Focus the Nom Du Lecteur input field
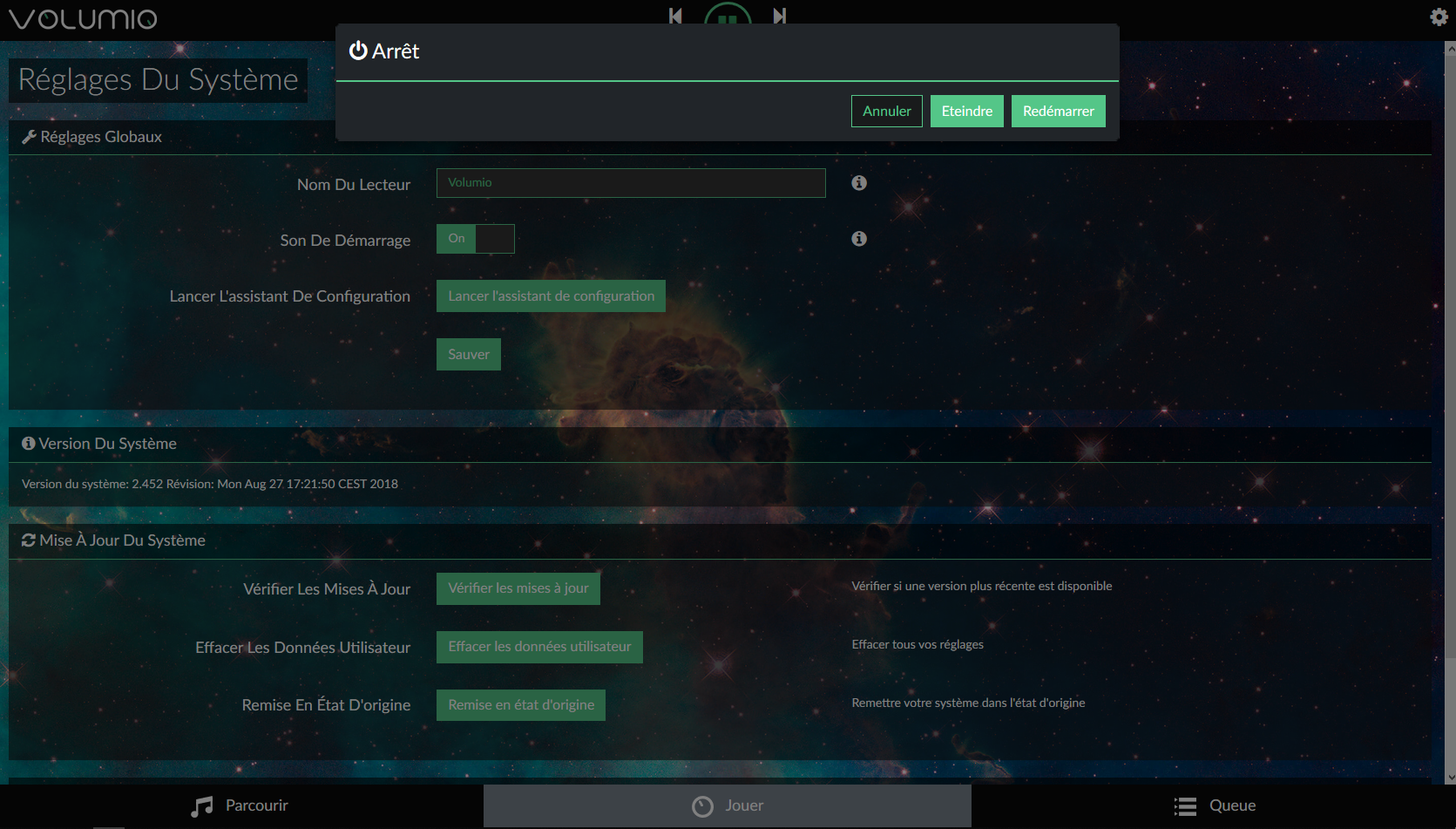Image resolution: width=1456 pixels, height=829 pixels. [x=631, y=183]
